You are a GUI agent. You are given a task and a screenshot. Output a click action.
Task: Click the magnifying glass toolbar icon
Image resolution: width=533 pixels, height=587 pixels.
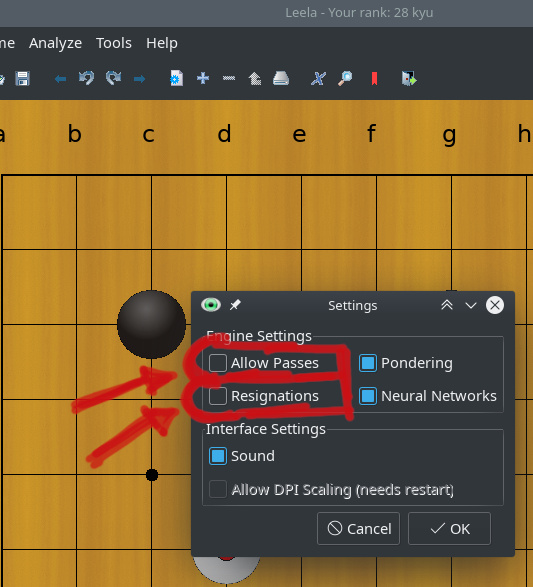pos(345,79)
